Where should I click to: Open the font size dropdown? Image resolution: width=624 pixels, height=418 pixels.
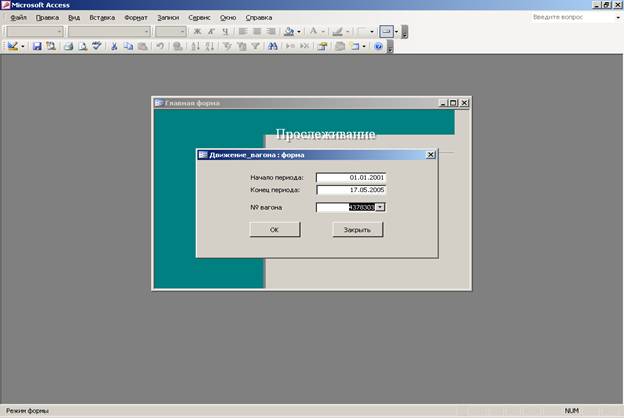click(x=182, y=32)
